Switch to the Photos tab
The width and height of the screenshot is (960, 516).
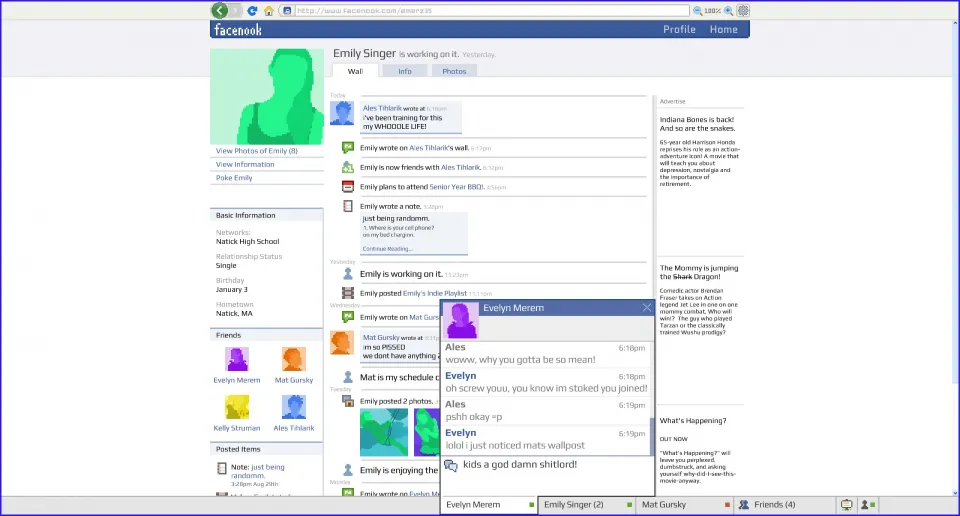pos(454,71)
